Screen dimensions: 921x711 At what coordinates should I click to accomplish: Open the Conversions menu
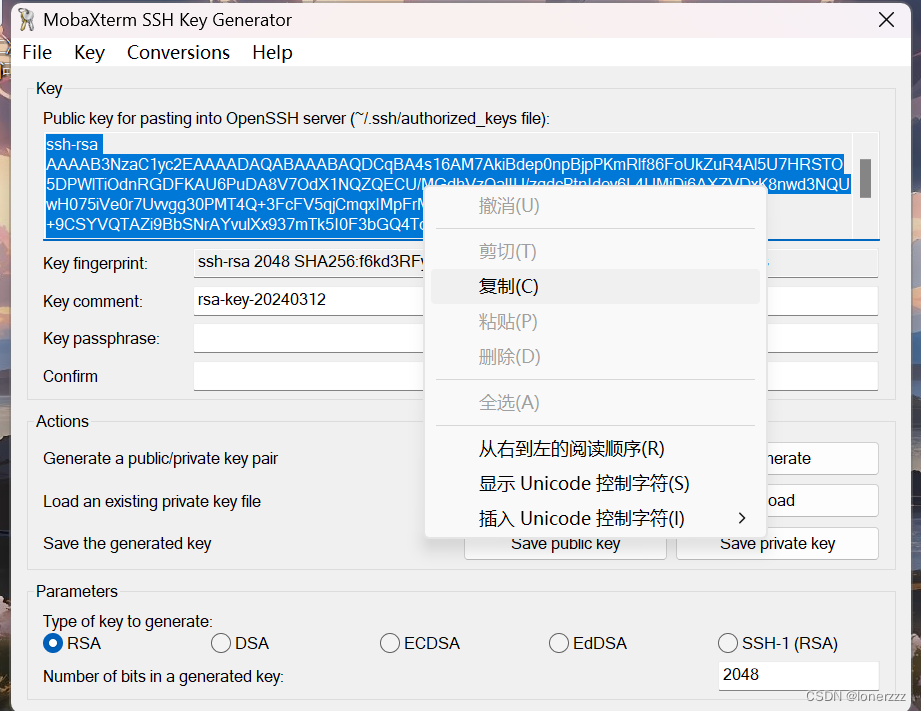click(x=178, y=52)
